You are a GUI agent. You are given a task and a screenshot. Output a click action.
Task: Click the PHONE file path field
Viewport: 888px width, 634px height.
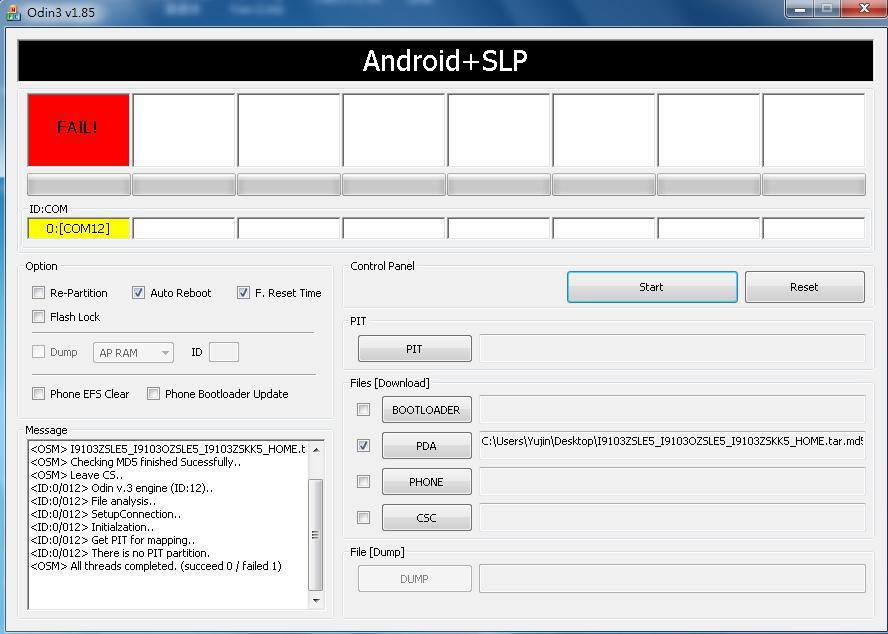[x=672, y=480]
